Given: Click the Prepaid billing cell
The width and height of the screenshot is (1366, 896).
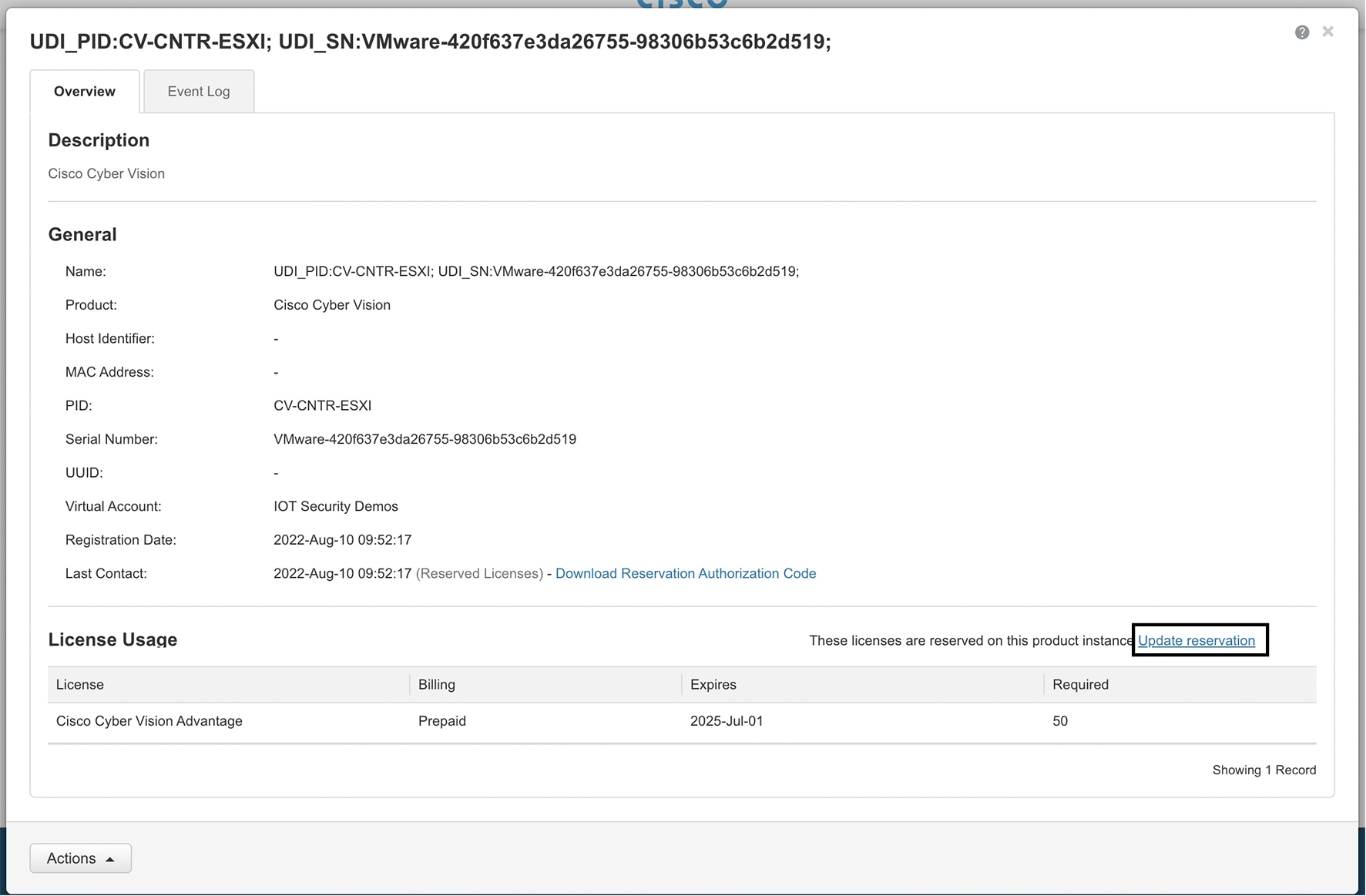Looking at the screenshot, I should [x=442, y=721].
